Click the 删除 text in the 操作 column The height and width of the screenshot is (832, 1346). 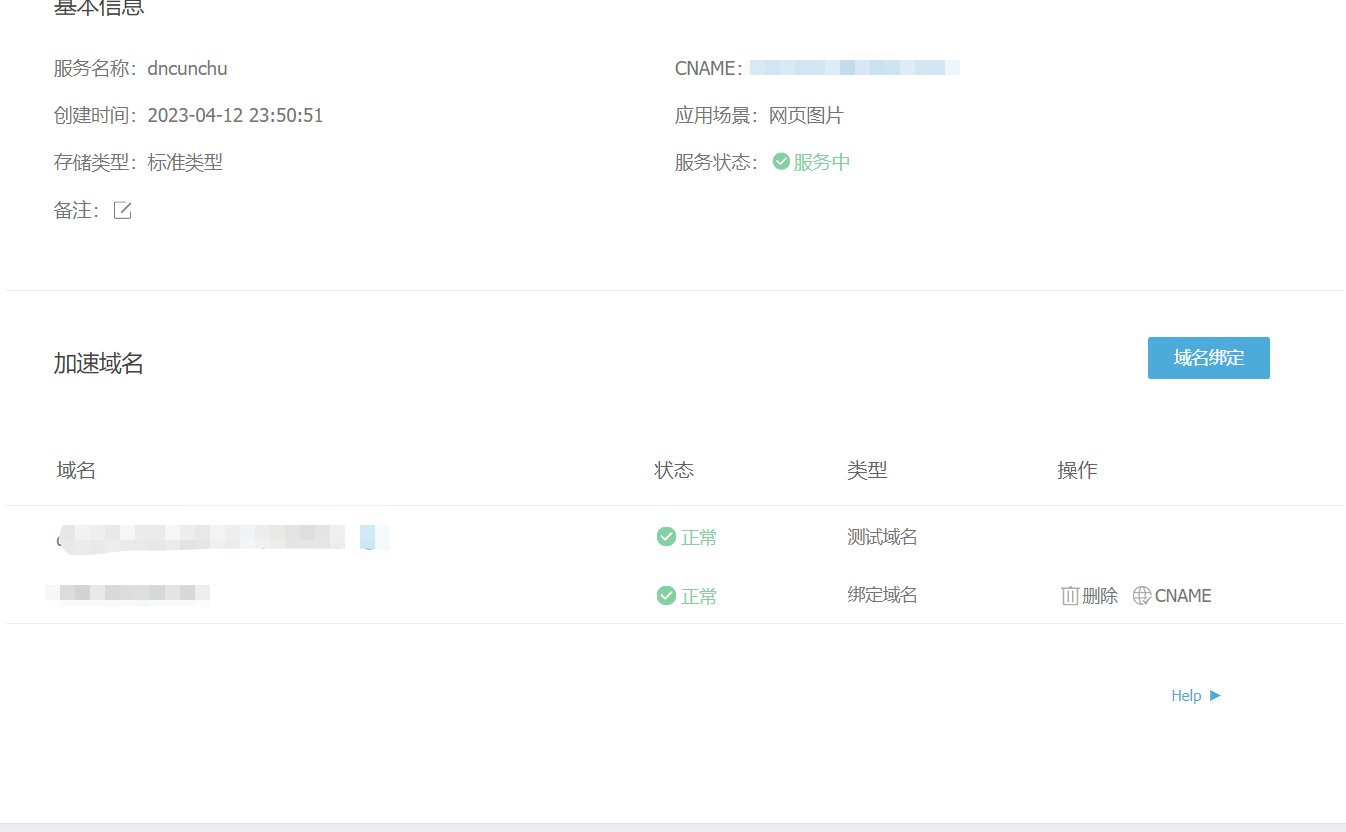click(x=1100, y=596)
